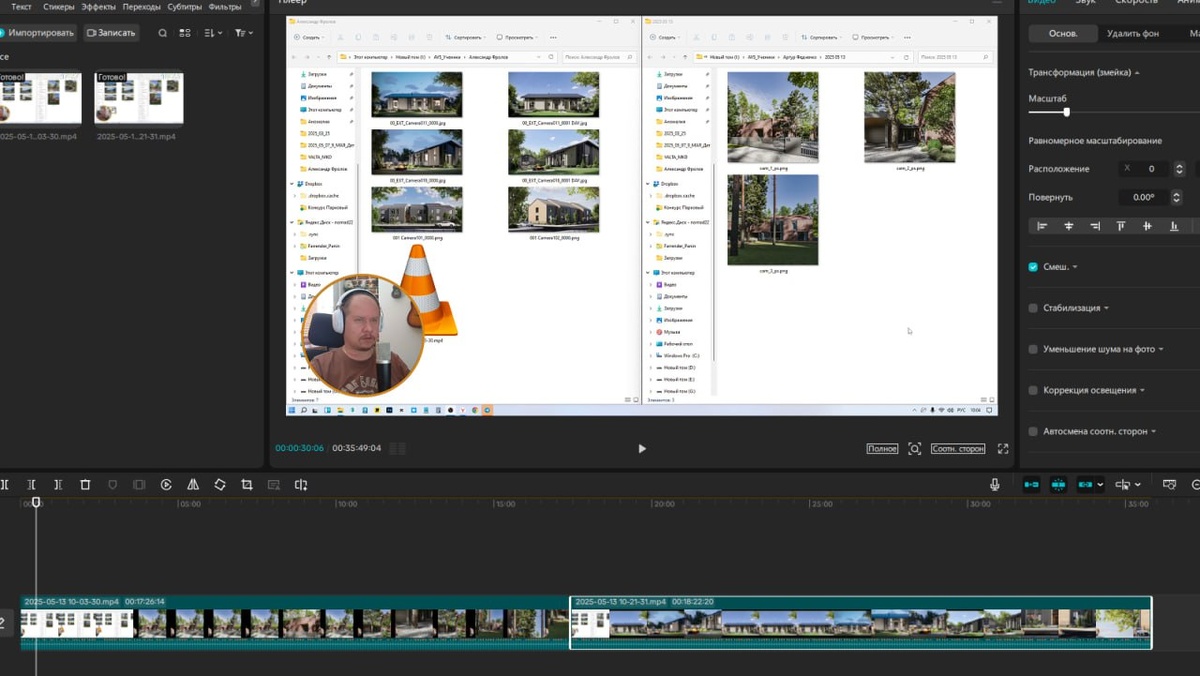Uncheck the 'Смеш.' checkbox

pyautogui.click(x=1033, y=267)
